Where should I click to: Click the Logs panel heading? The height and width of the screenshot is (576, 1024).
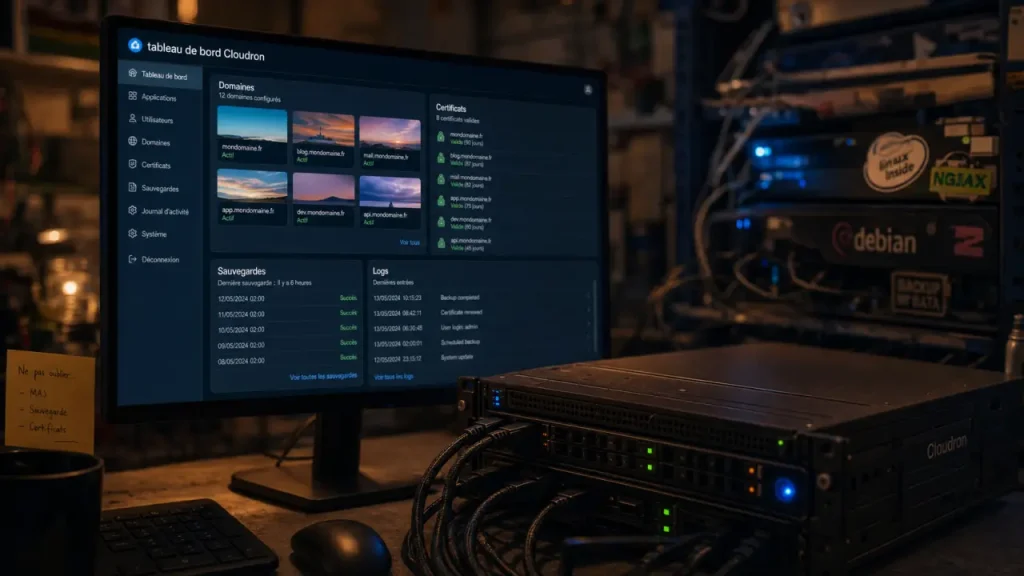pos(380,271)
